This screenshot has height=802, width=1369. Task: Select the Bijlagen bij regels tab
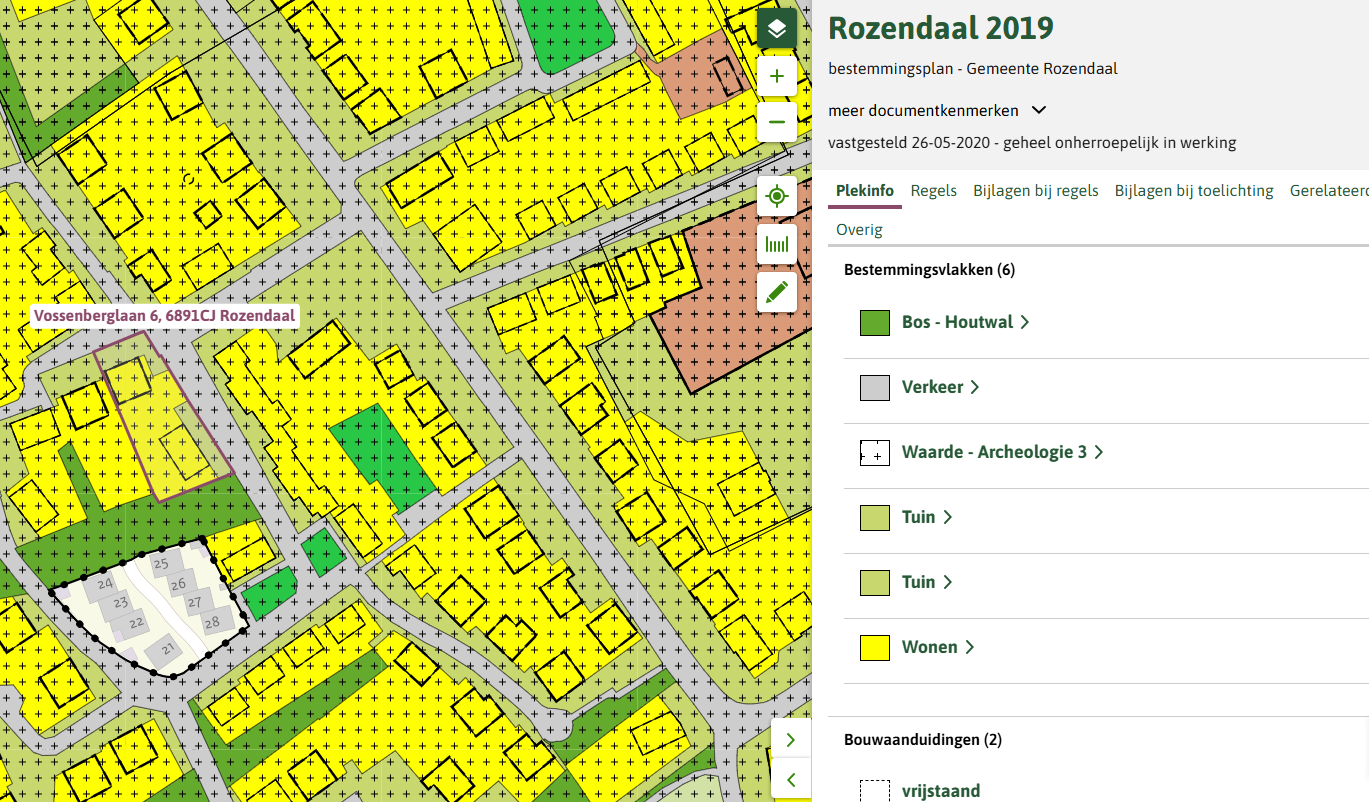pos(1035,191)
